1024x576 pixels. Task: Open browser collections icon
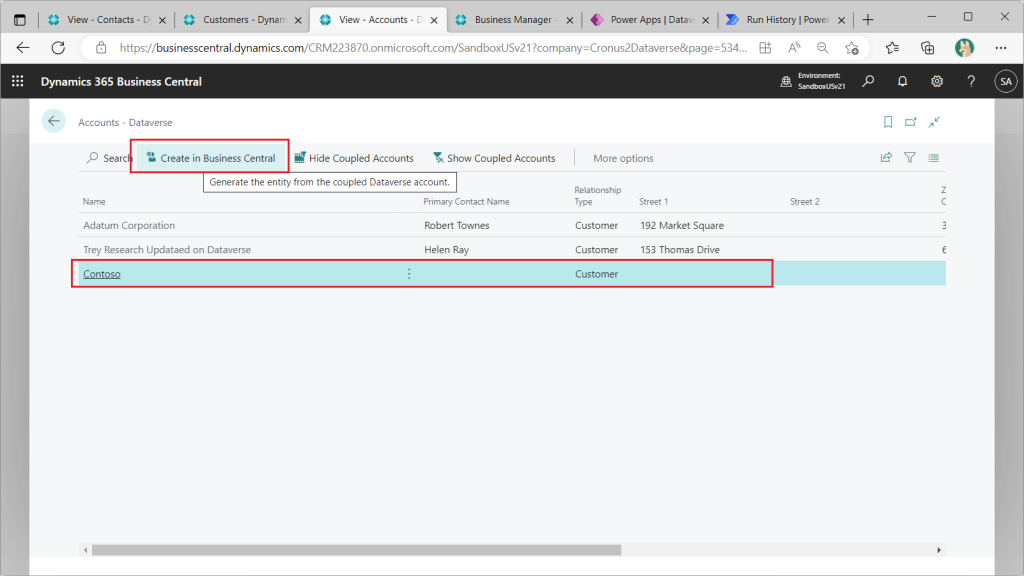click(927, 48)
